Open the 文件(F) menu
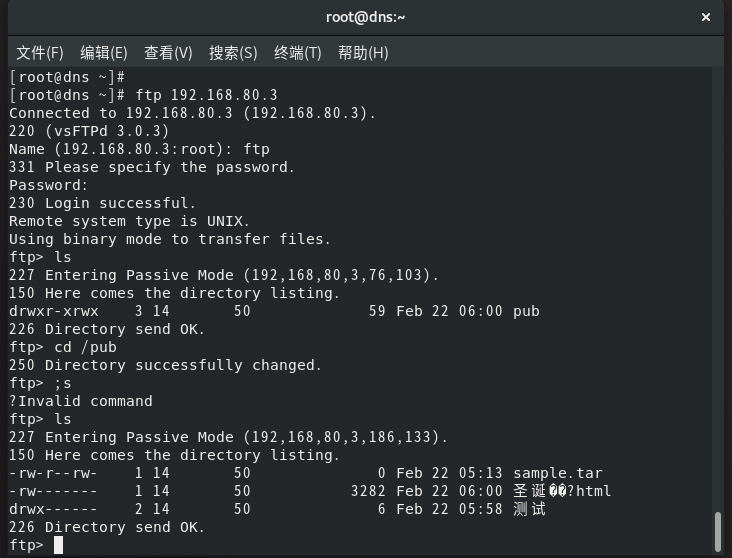Screen dimensions: 732x558 pos(40,53)
